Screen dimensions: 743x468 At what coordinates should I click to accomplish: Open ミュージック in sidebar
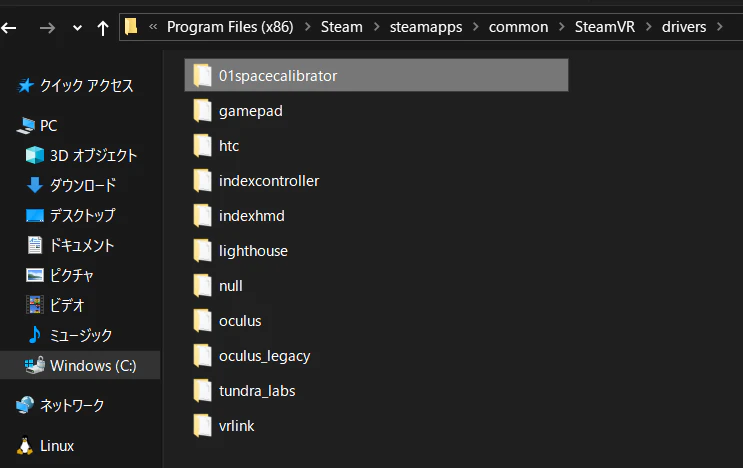coord(81,335)
